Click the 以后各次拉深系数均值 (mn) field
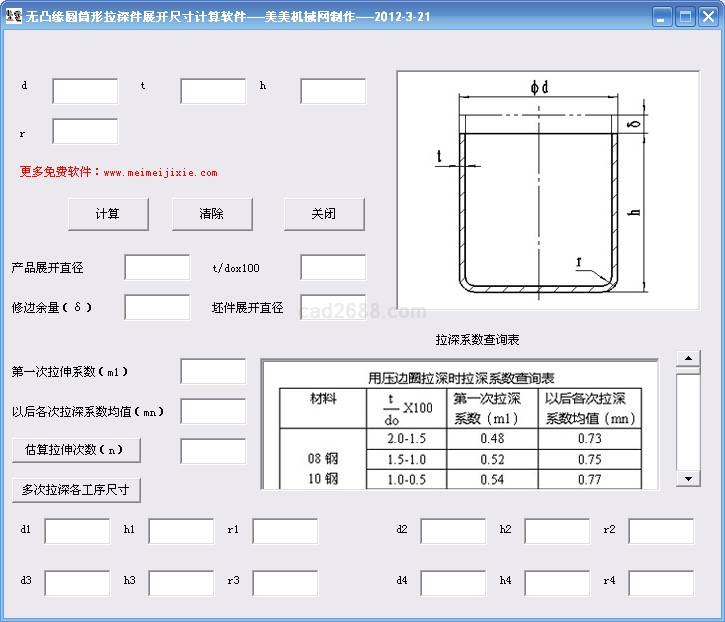725x622 pixels. pyautogui.click(x=213, y=411)
